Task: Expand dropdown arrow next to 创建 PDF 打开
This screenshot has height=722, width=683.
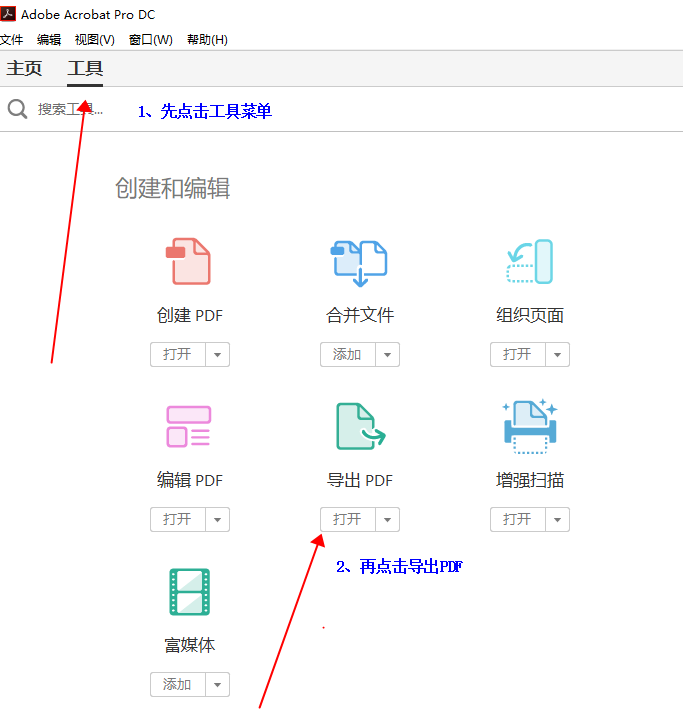Action: point(217,355)
